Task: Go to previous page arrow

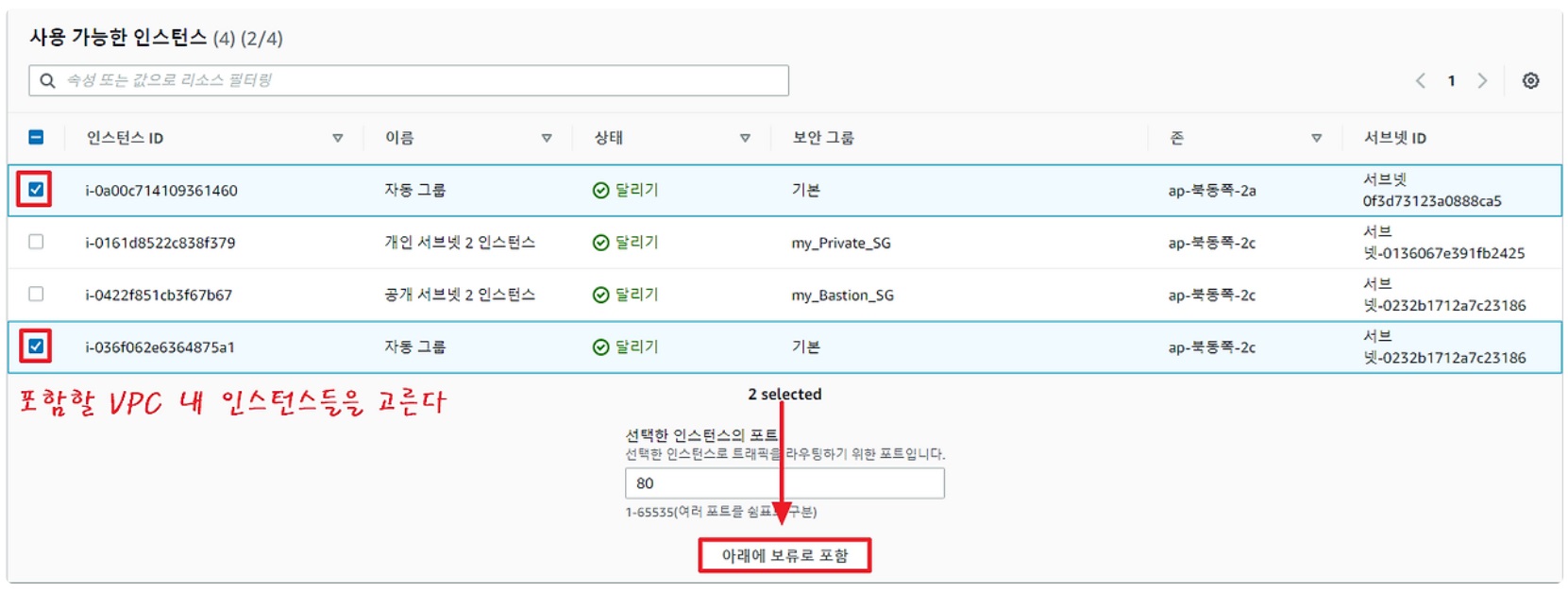Action: click(1420, 81)
